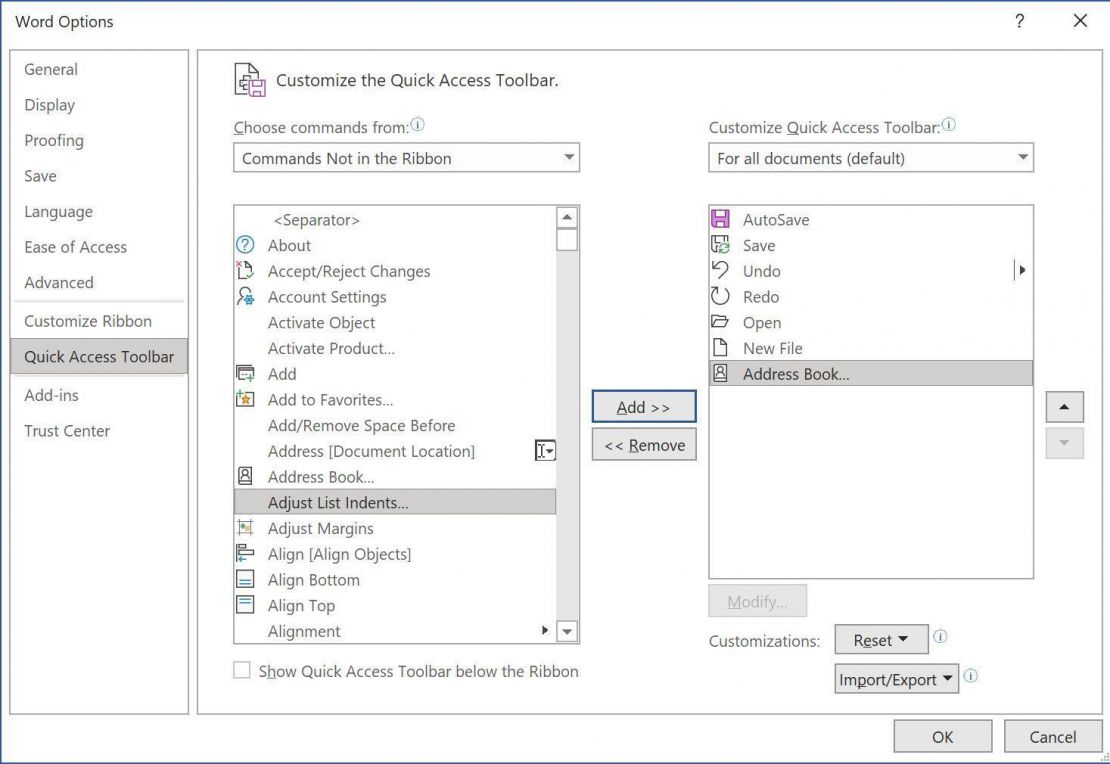Select the Account Settings icon
The image size is (1110, 764).
245,296
